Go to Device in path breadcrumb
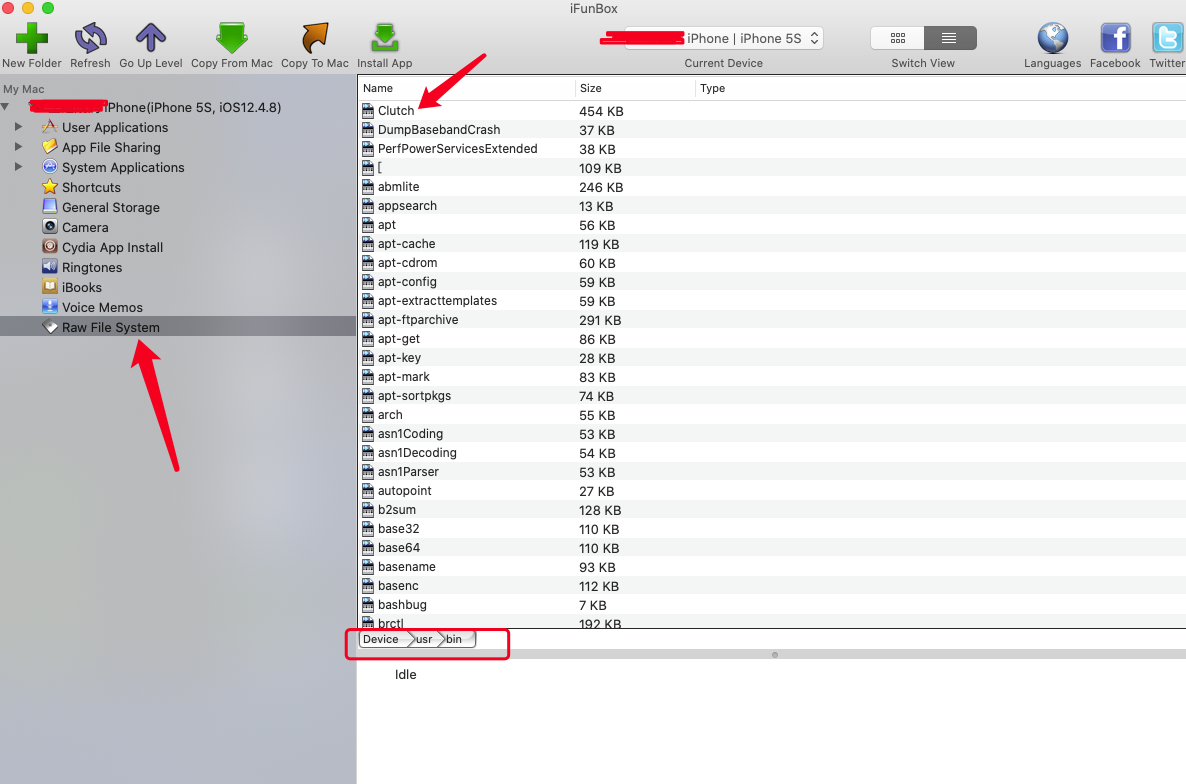Image resolution: width=1186 pixels, height=784 pixels. click(x=381, y=640)
